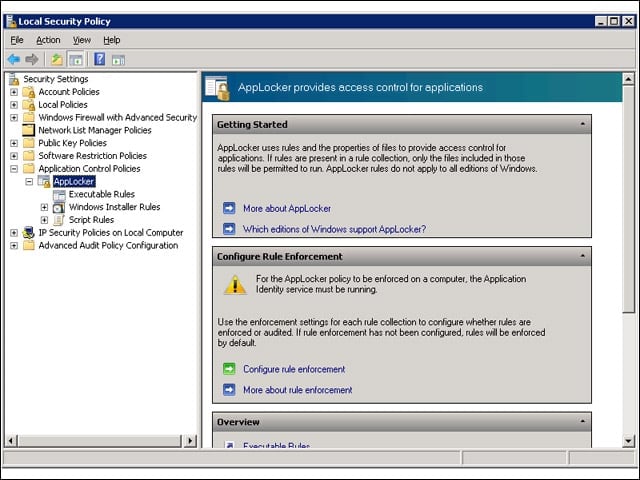Click the right pane vertical scrollbar thumb

[629, 199]
